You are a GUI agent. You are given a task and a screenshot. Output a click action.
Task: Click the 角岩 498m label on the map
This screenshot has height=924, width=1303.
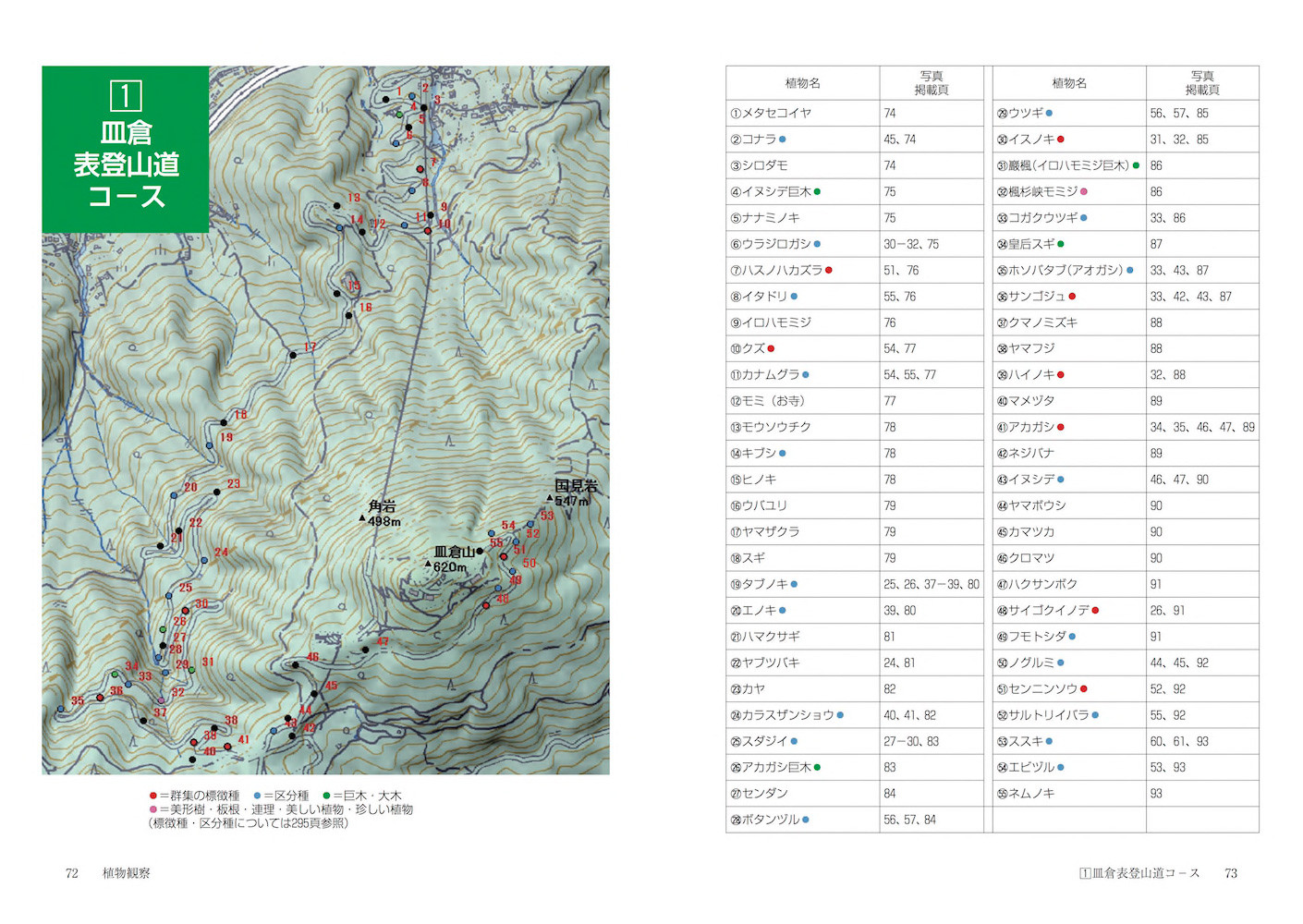(x=381, y=514)
